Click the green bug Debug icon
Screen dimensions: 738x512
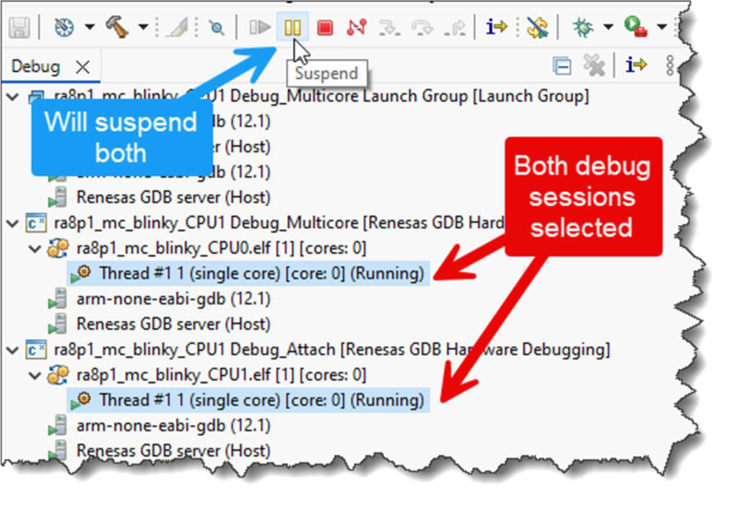pyautogui.click(x=583, y=27)
